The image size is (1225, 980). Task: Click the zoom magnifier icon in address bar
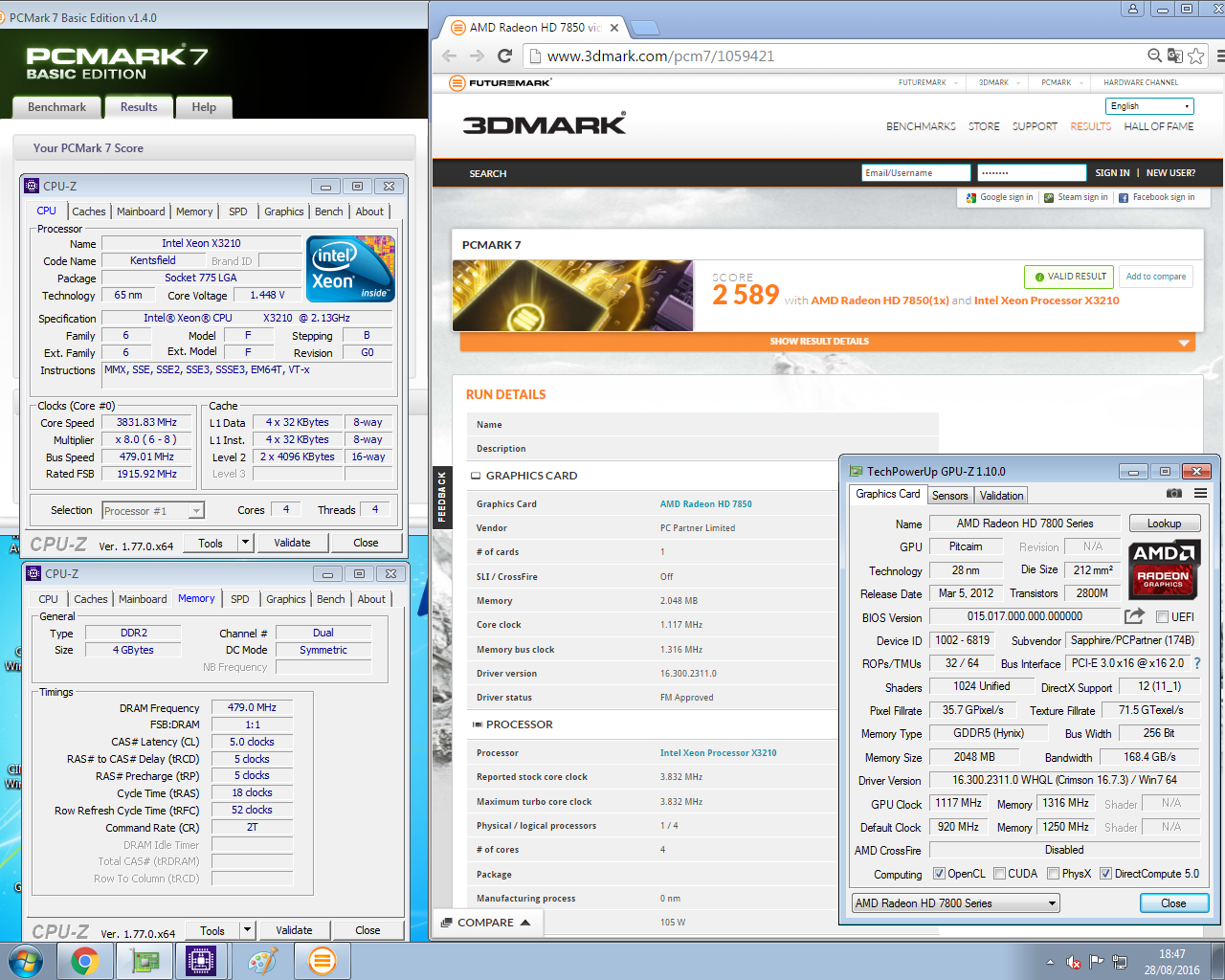pos(1155,56)
